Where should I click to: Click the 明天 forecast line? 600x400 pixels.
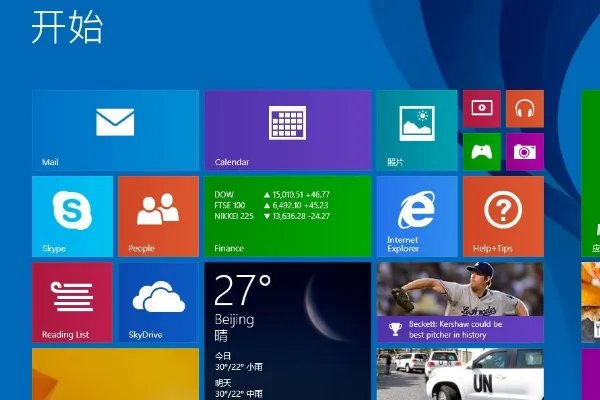(x=238, y=389)
